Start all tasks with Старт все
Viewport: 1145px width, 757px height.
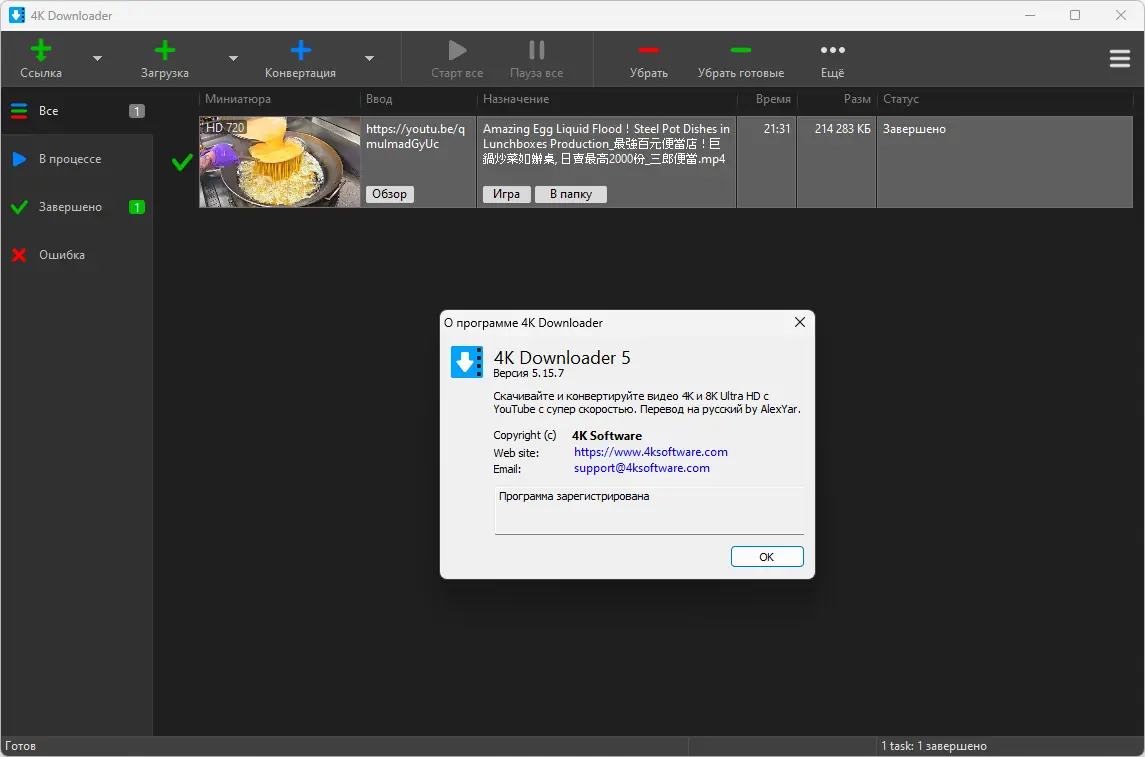pos(457,59)
